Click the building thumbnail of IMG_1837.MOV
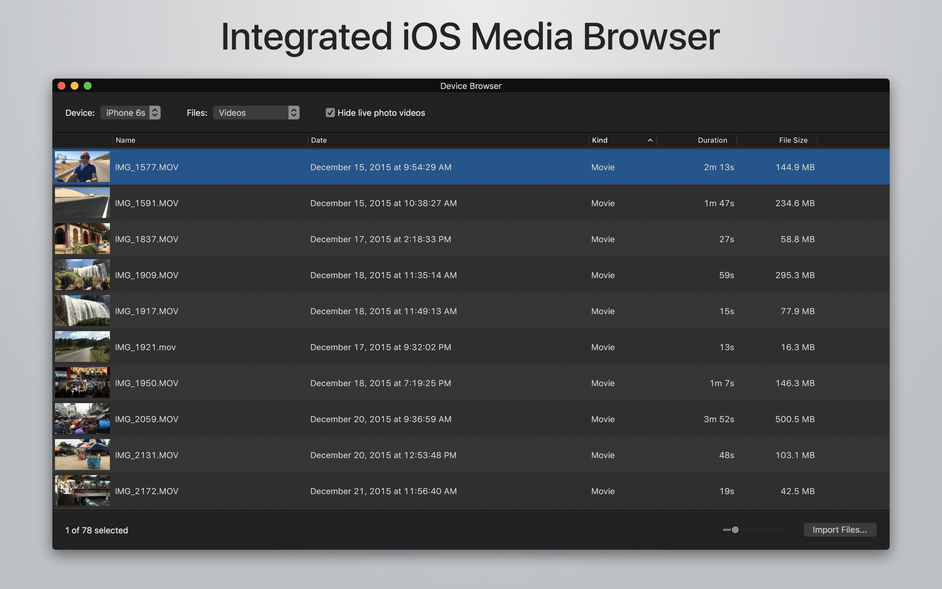 click(x=82, y=238)
